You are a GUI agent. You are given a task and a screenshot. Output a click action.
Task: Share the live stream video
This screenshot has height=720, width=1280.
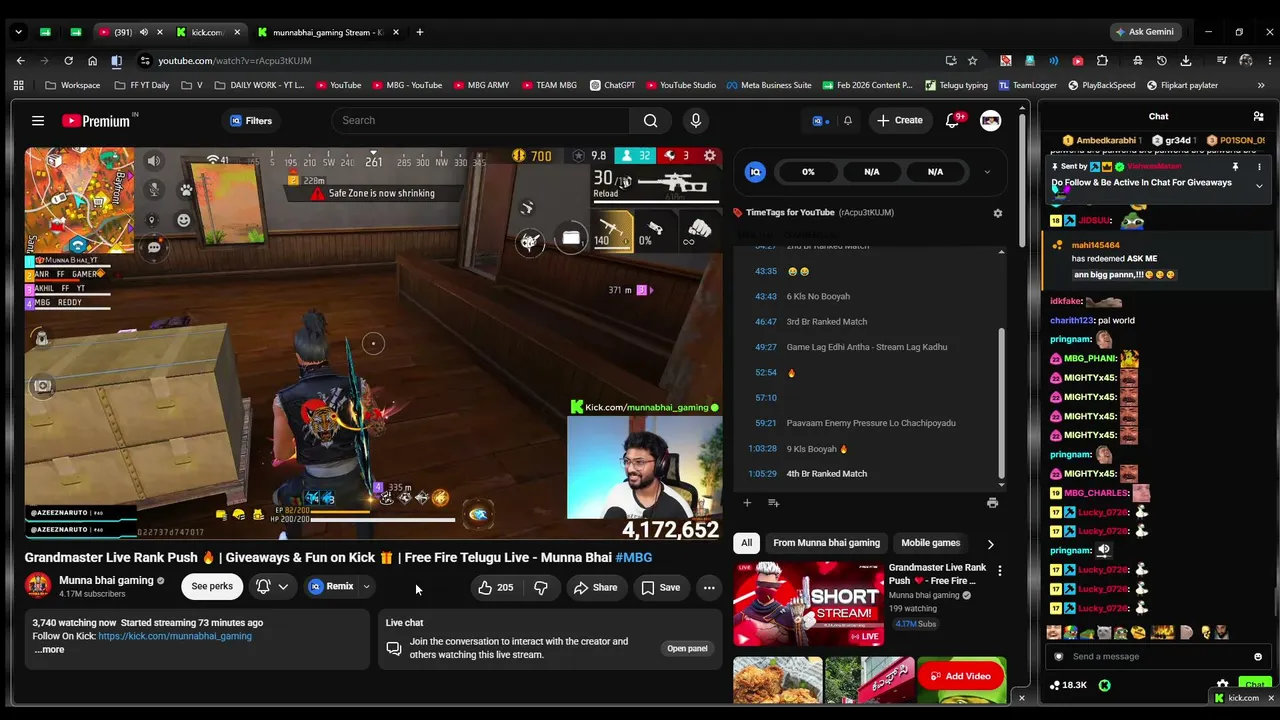tap(595, 587)
